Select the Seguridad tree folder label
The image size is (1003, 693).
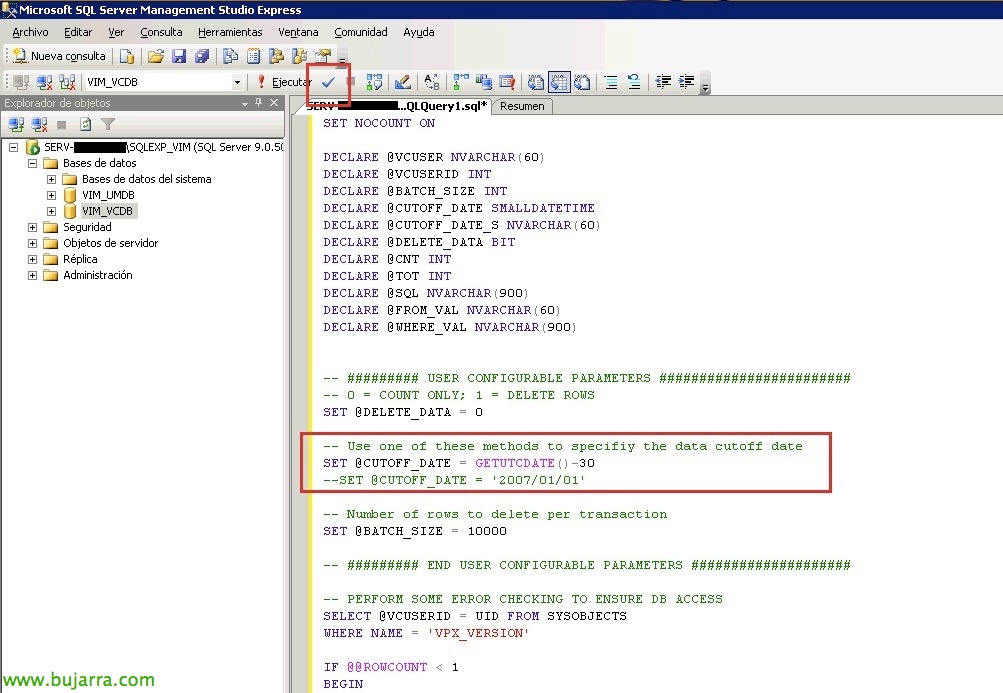pyautogui.click(x=87, y=227)
